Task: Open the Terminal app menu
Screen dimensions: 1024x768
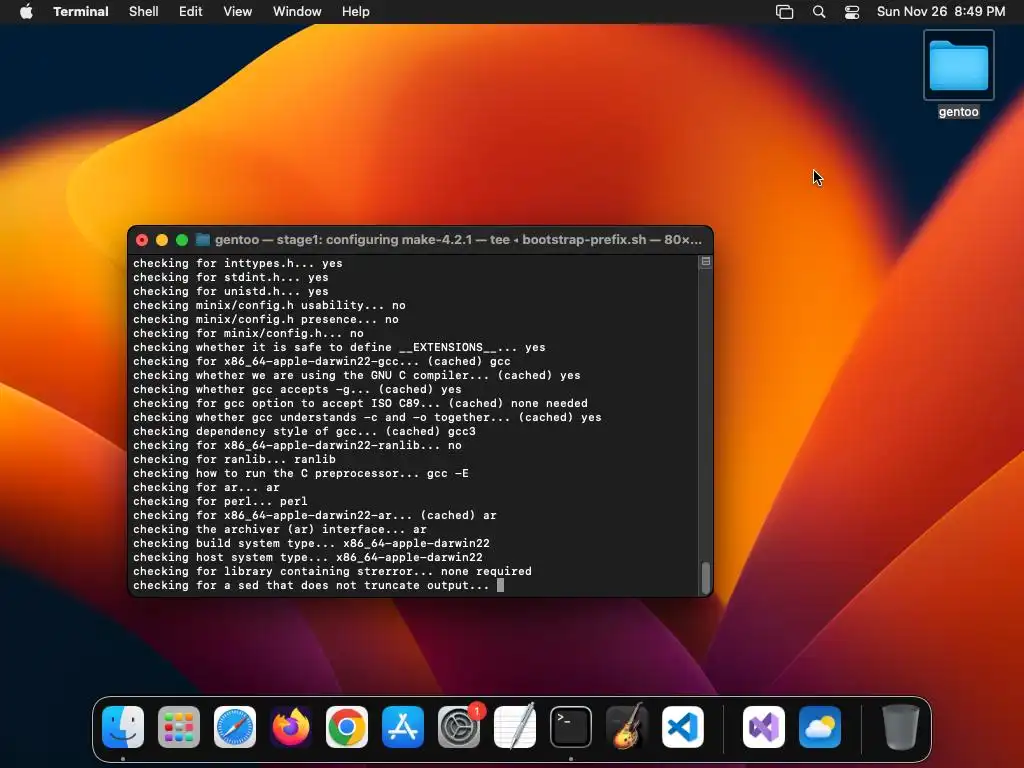Action: [81, 12]
